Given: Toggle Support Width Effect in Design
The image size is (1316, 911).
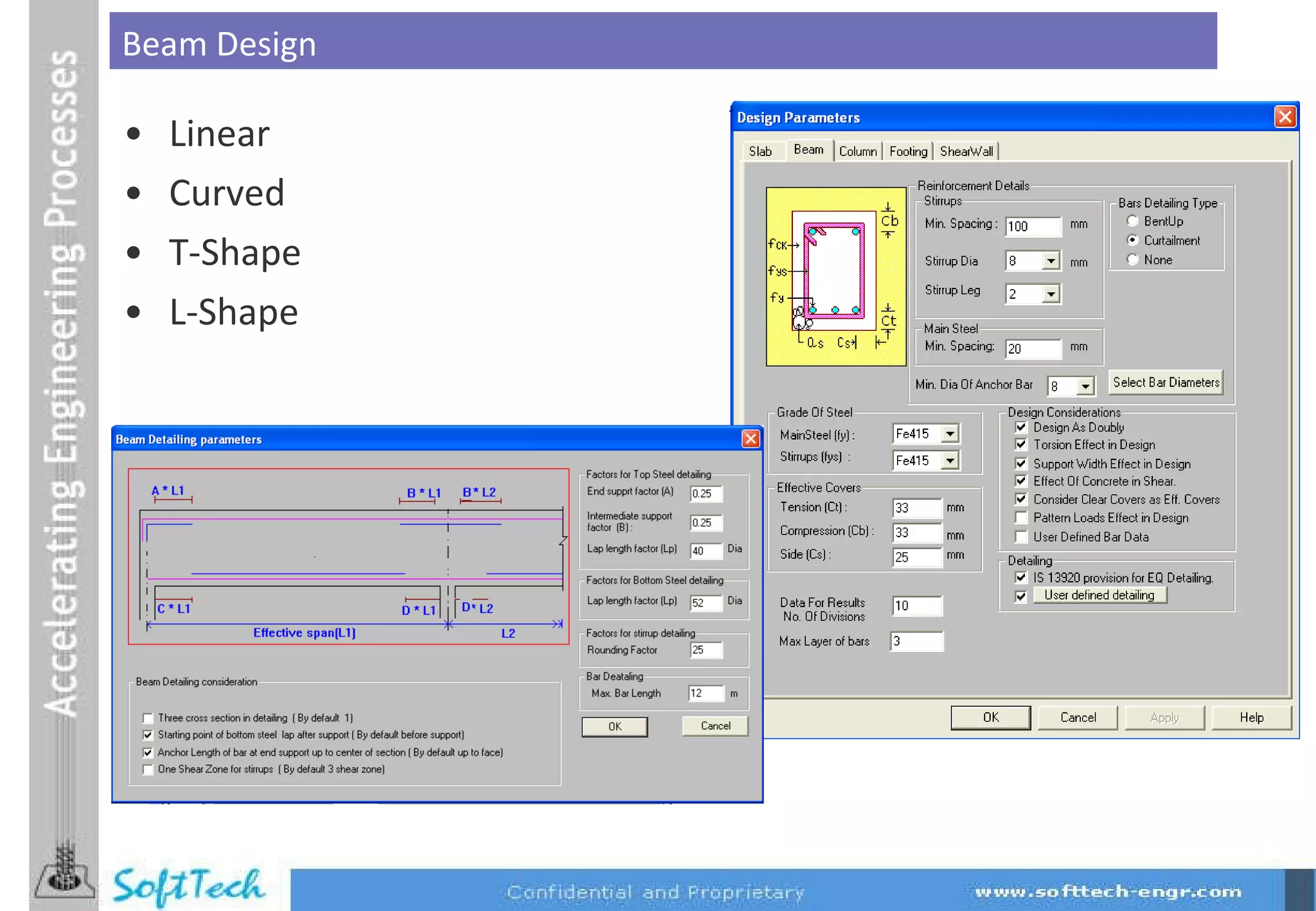Looking at the screenshot, I should pyautogui.click(x=1020, y=463).
